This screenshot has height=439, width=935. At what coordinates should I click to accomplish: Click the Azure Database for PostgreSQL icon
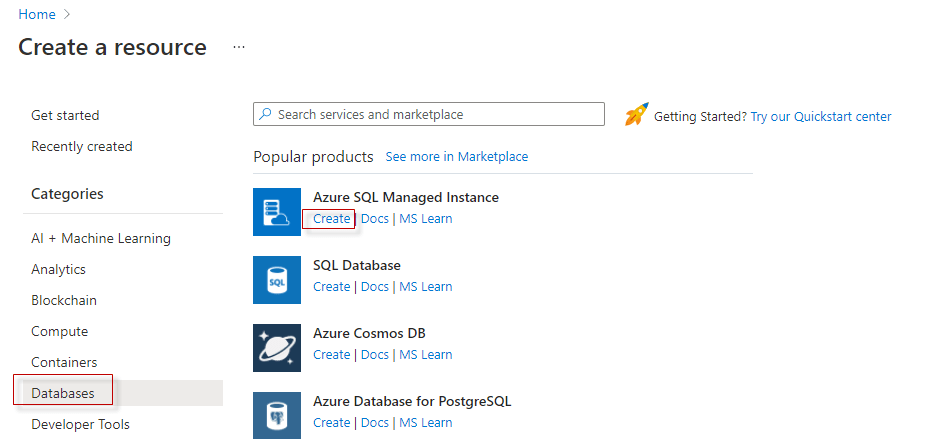277,415
